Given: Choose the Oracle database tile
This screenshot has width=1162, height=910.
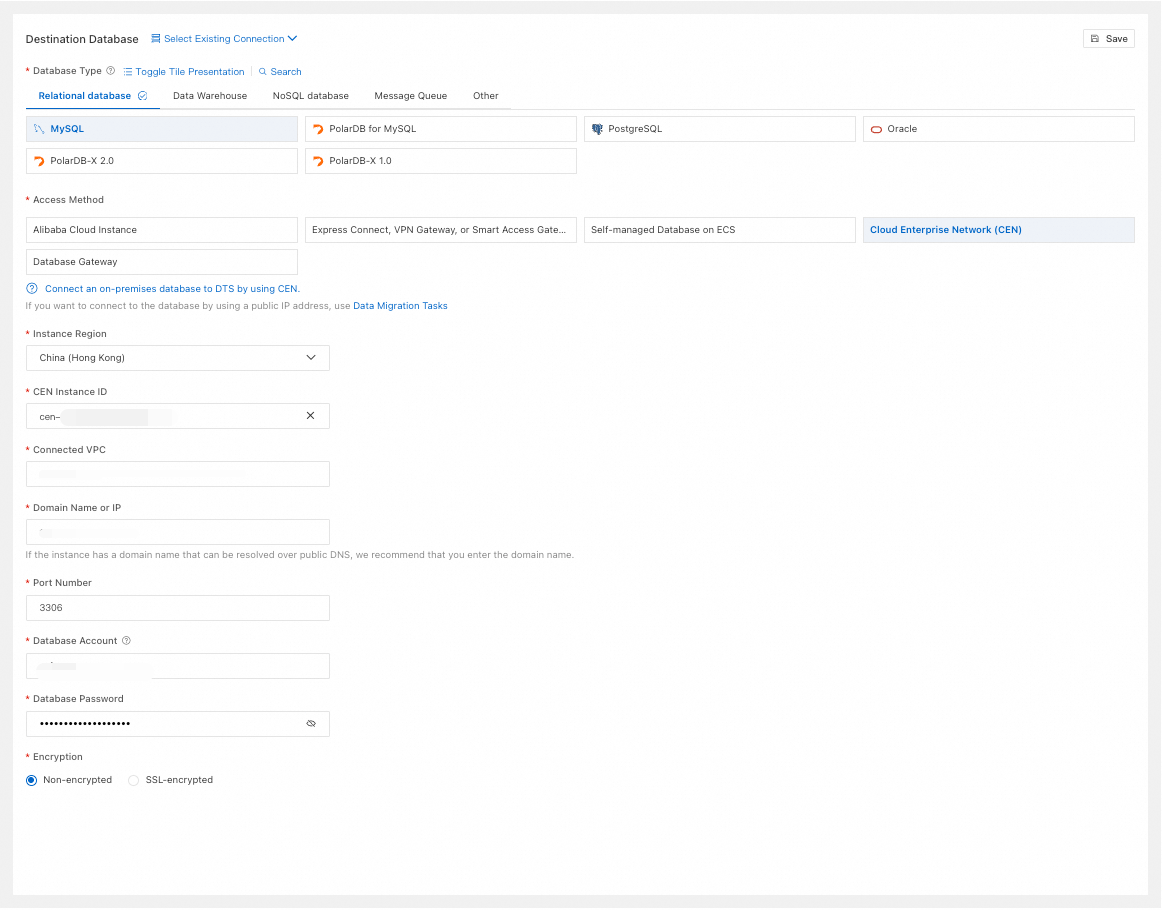Looking at the screenshot, I should click(998, 129).
